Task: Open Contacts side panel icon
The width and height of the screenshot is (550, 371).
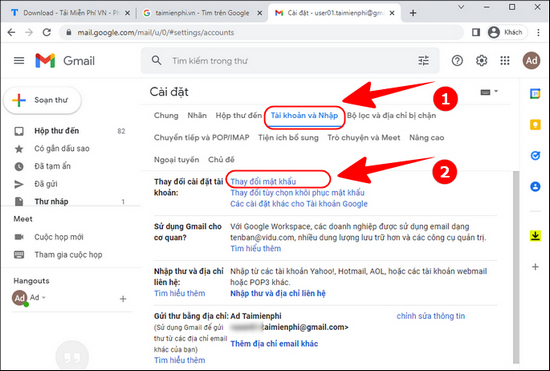Action: point(535,186)
